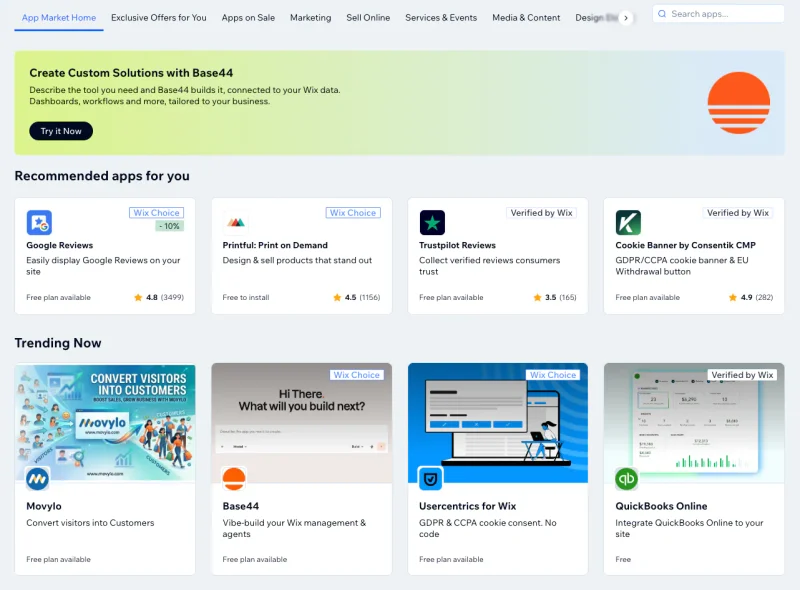Click 'Vibe-build your Wix management' description
The height and width of the screenshot is (590, 800).
point(294,528)
